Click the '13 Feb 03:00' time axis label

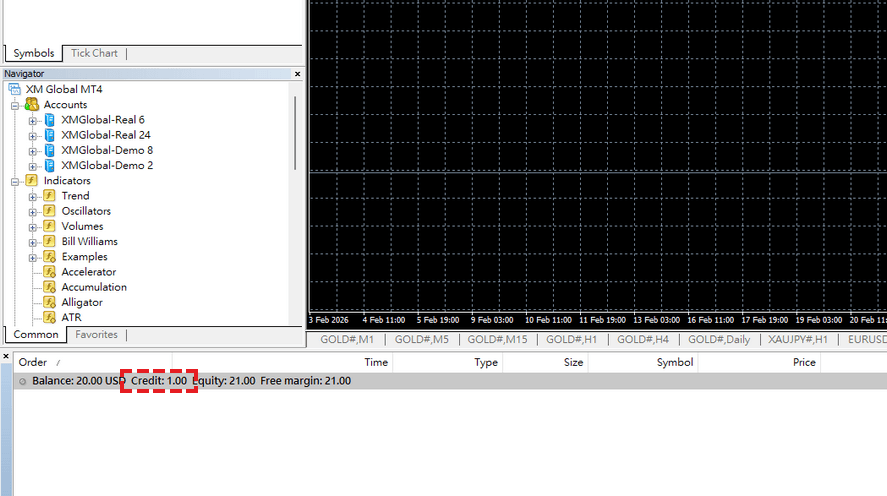(x=656, y=320)
